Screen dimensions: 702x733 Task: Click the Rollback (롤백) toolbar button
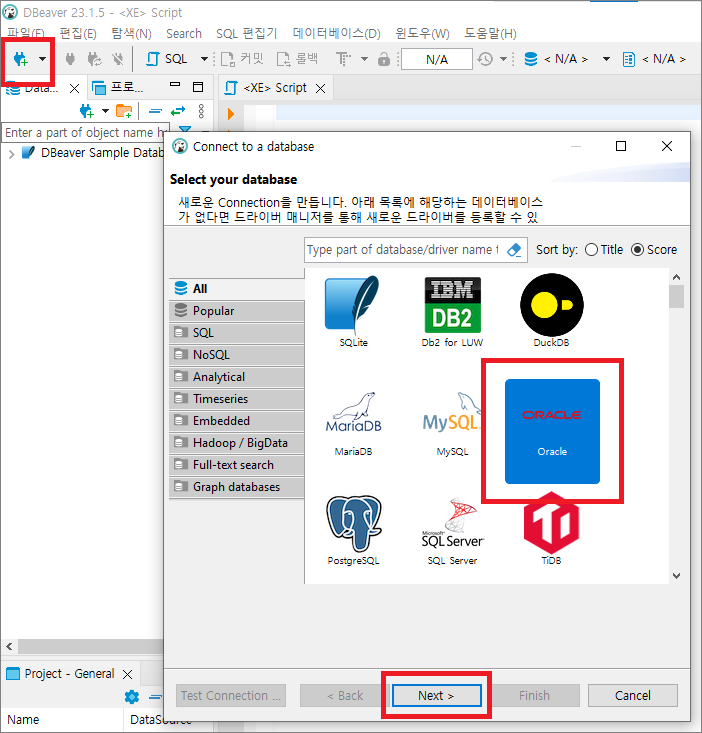pyautogui.click(x=297, y=59)
